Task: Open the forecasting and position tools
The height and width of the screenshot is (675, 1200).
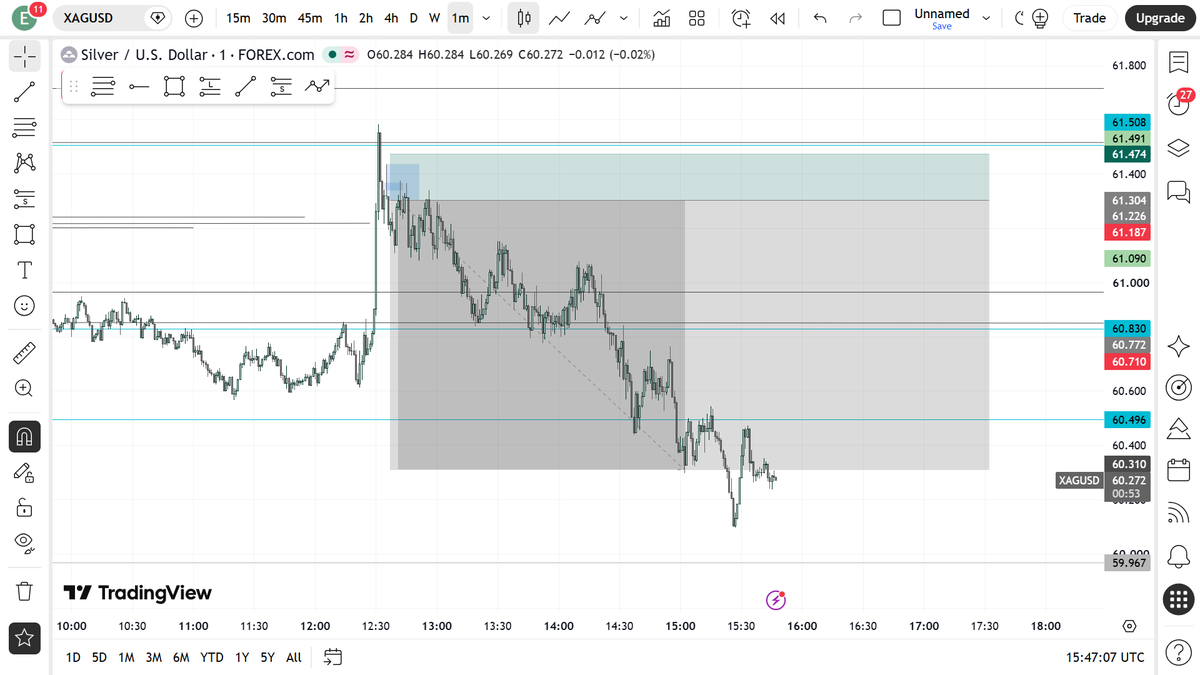Action: 25,198
